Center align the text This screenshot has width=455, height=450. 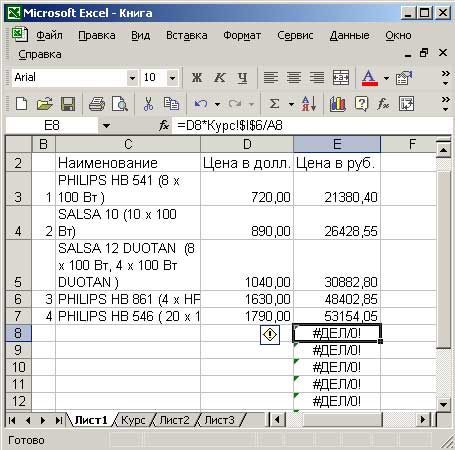tap(294, 78)
